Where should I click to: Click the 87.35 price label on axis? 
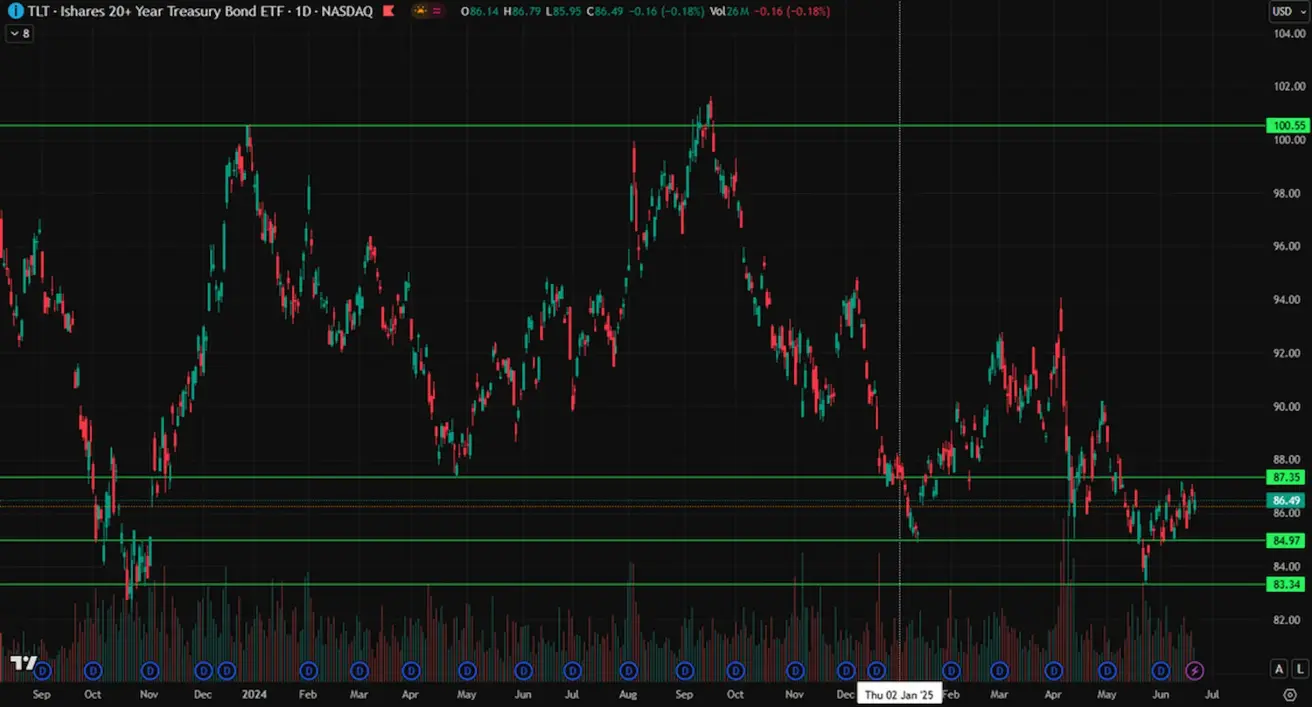click(1287, 477)
